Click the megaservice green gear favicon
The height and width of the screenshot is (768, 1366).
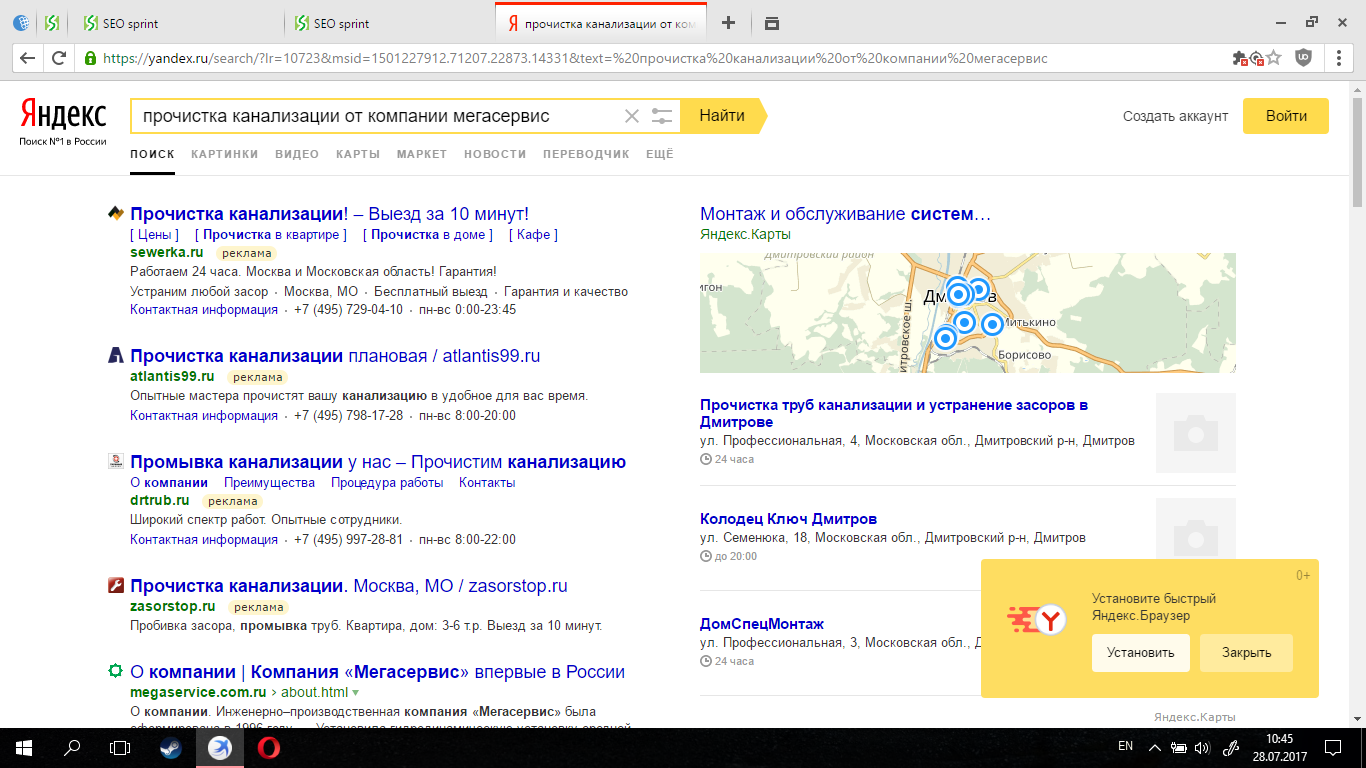tap(116, 670)
